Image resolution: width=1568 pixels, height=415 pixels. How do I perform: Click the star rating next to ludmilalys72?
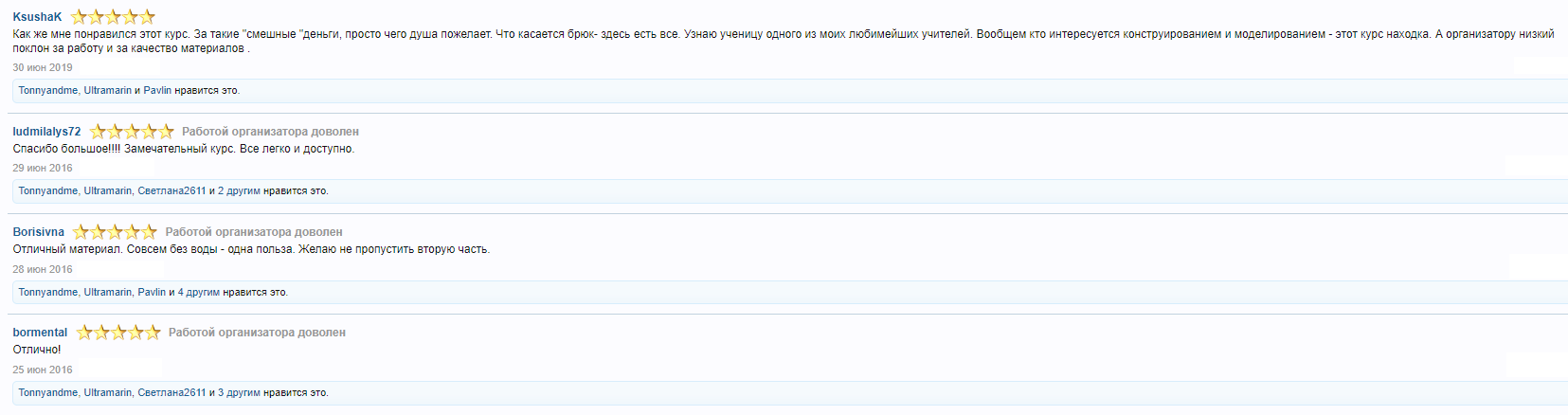pyautogui.click(x=132, y=132)
